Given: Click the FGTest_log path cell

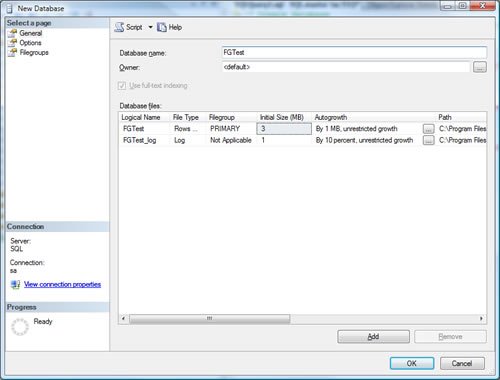Looking at the screenshot, I should coord(462,140).
